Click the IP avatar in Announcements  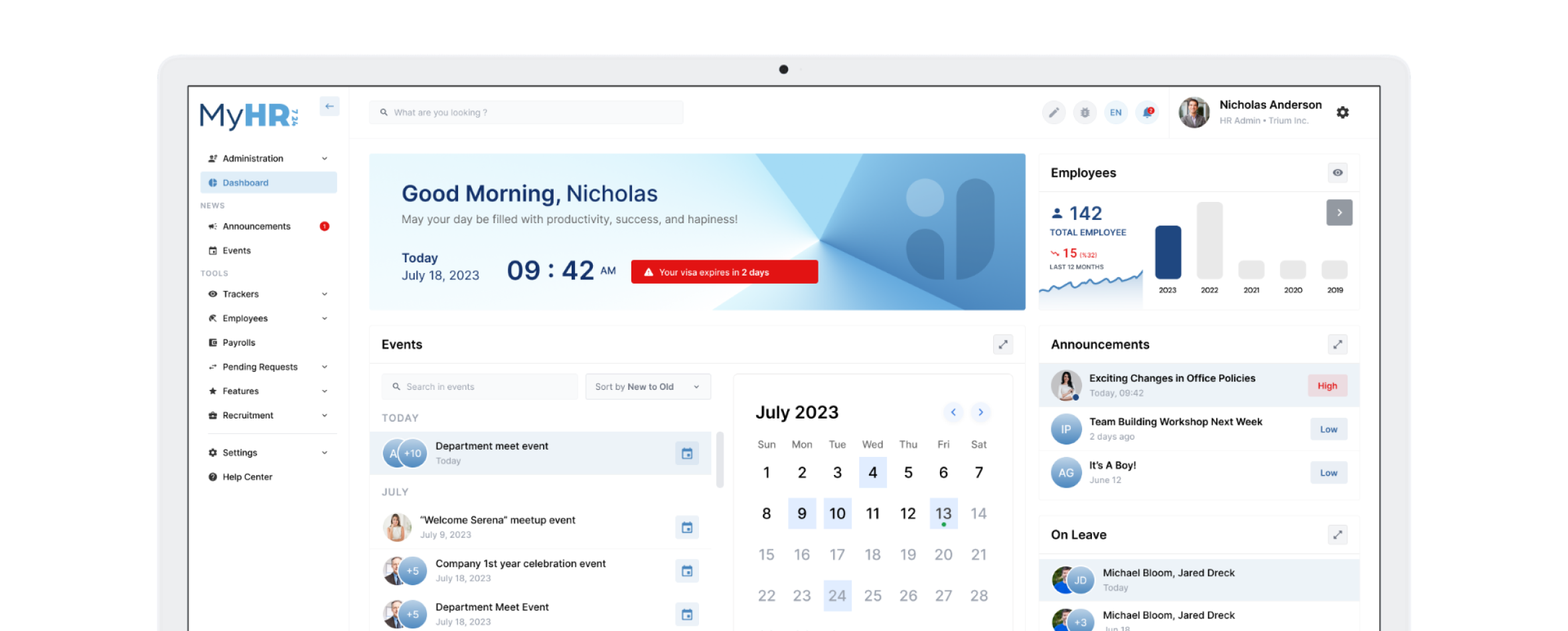(1066, 429)
